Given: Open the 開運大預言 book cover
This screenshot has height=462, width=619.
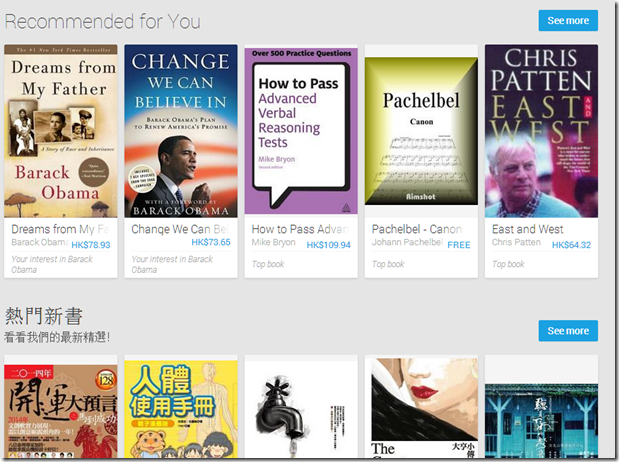Looking at the screenshot, I should point(61,411).
